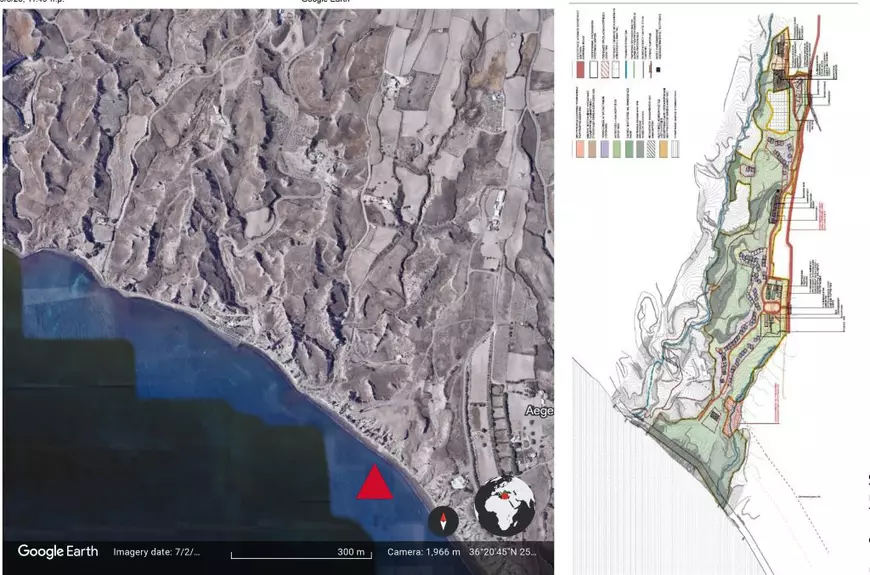The width and height of the screenshot is (870, 575).
Task: Click the tan brown legend swatch
Action: [592, 149]
